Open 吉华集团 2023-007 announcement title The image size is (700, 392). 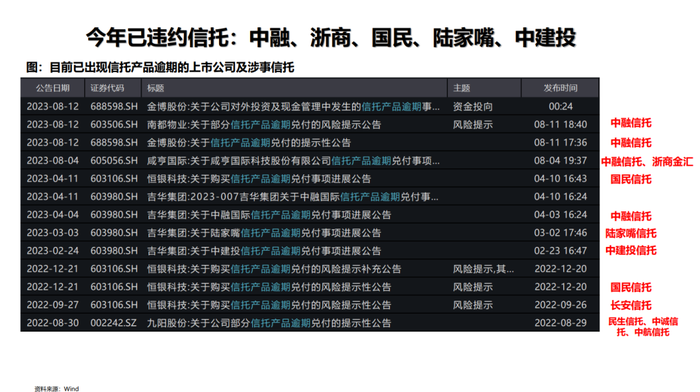pyautogui.click(x=292, y=197)
